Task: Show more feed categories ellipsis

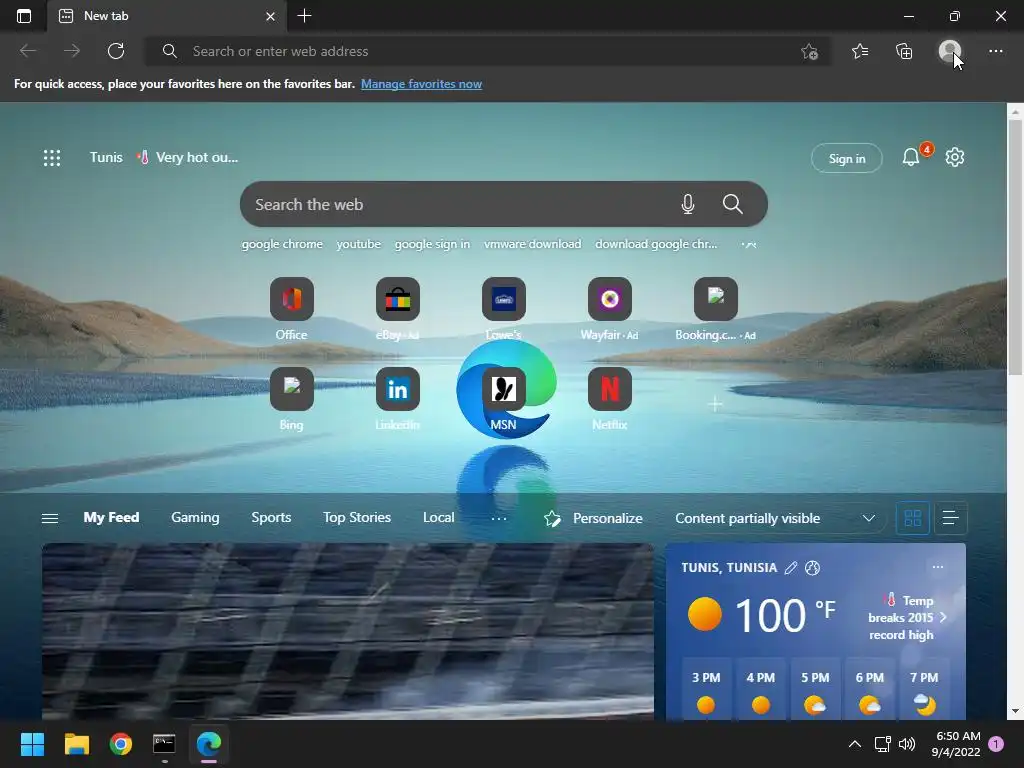Action: point(498,519)
